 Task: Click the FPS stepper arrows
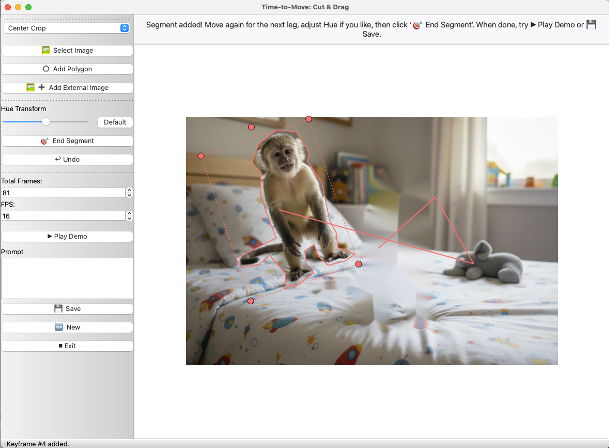(129, 216)
